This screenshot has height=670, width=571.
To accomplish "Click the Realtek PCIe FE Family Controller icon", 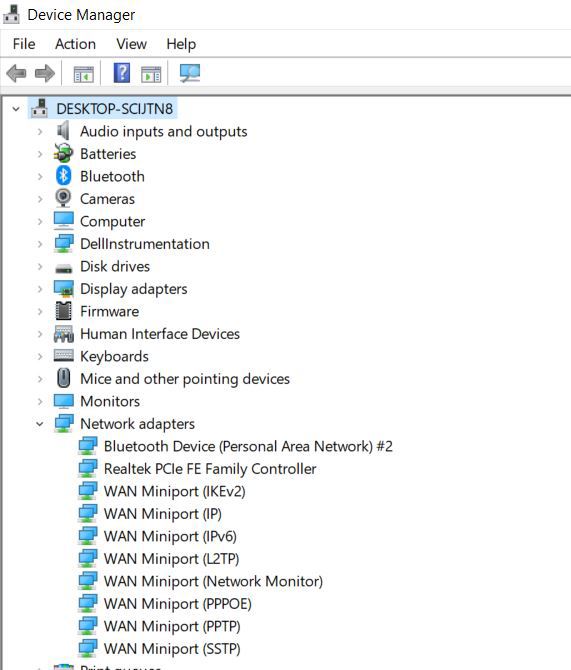I will [88, 468].
